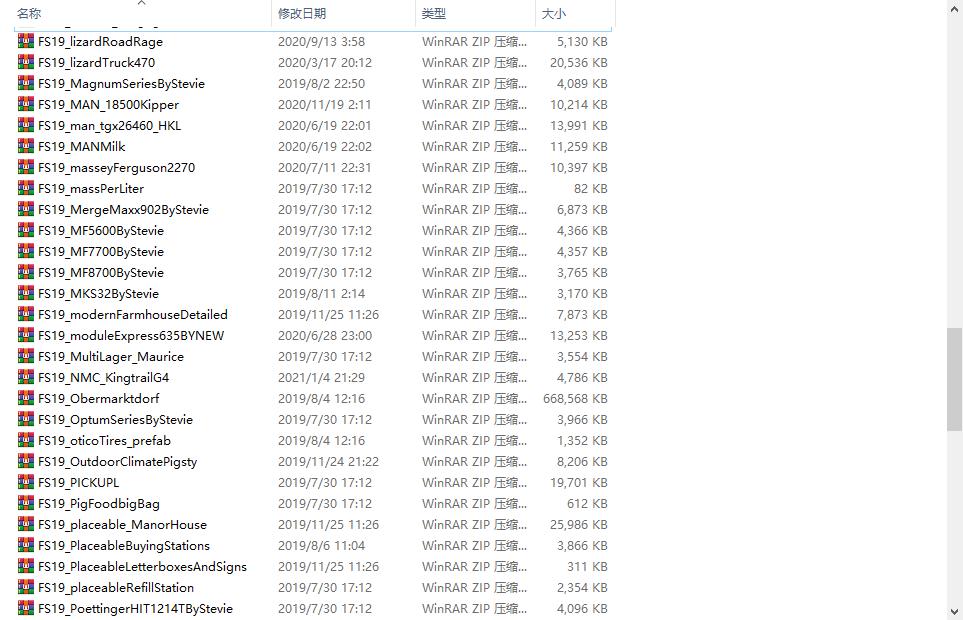
Task: Sort files by the 类型 column
Action: tap(434, 14)
